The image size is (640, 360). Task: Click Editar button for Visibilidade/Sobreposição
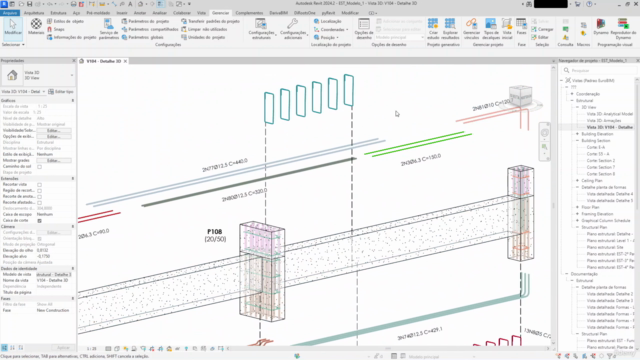[x=53, y=131]
